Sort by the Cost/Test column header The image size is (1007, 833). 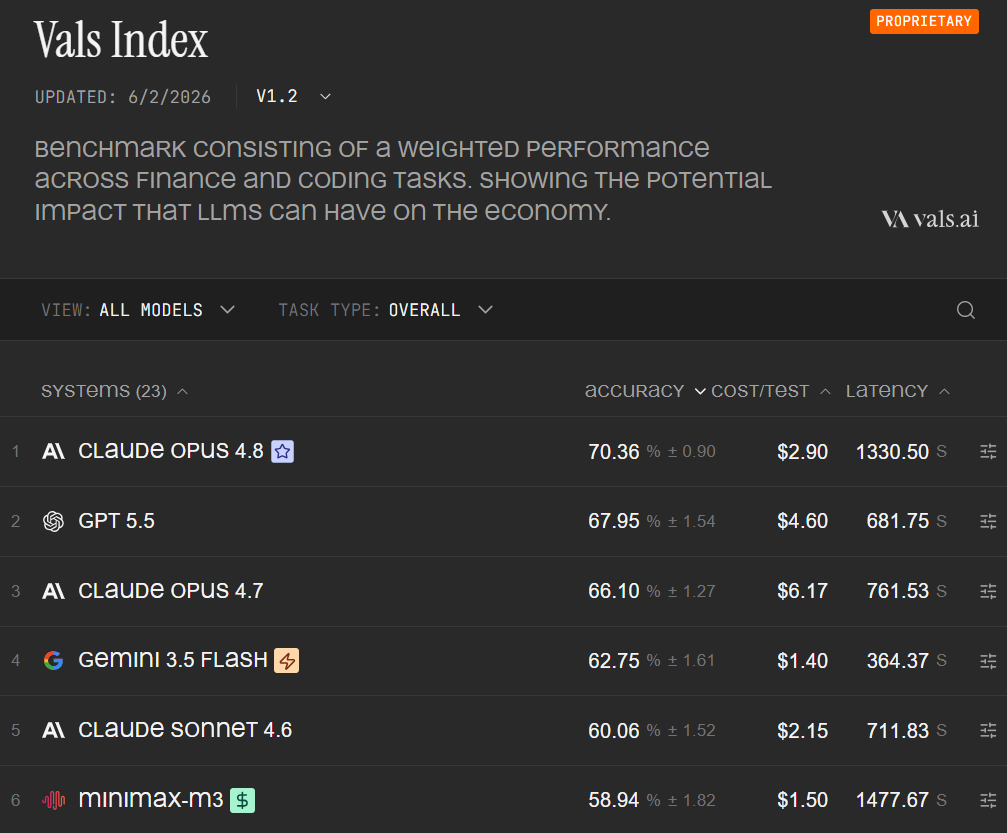(x=771, y=391)
